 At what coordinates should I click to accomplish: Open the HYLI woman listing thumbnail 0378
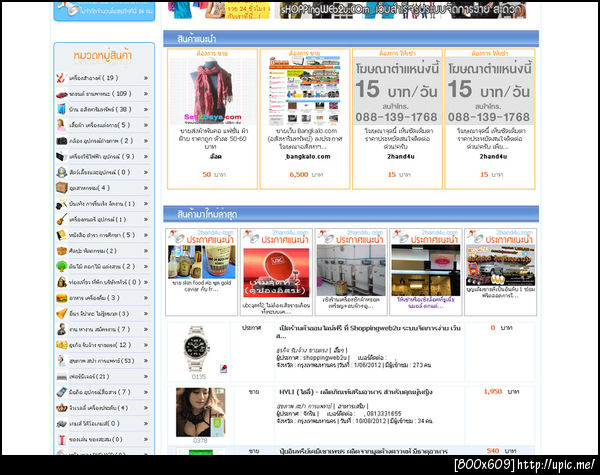click(201, 412)
